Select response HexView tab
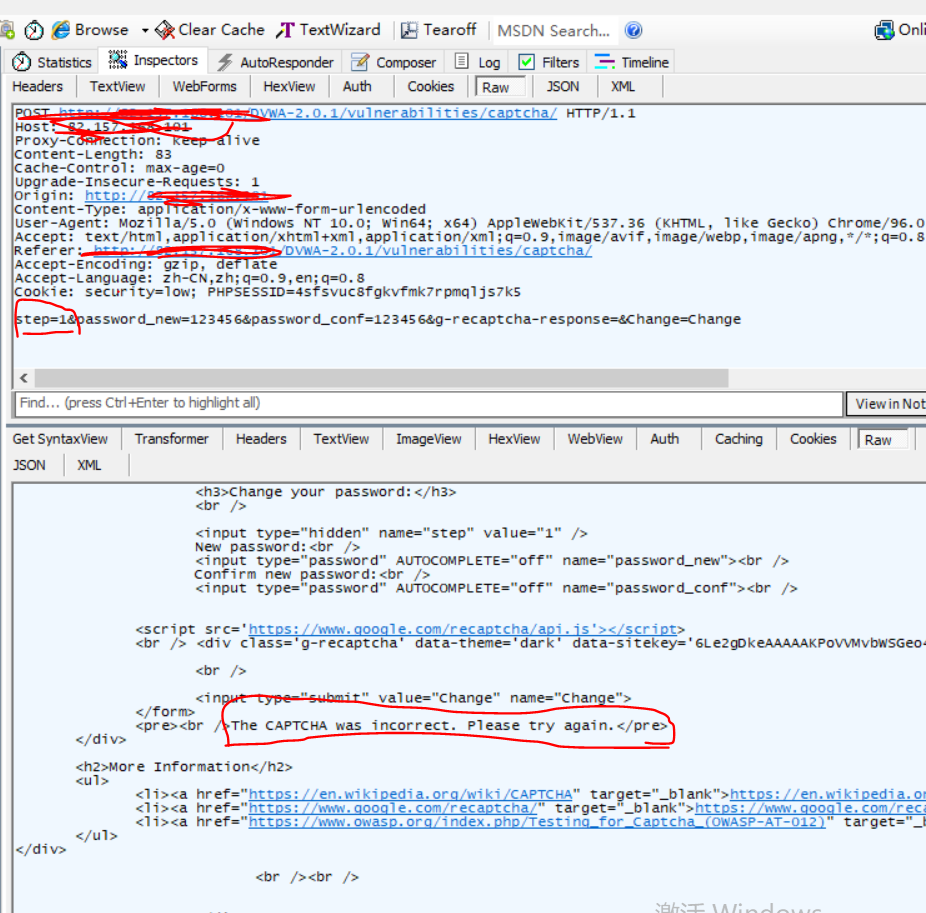The height and width of the screenshot is (913, 926). tap(514, 439)
